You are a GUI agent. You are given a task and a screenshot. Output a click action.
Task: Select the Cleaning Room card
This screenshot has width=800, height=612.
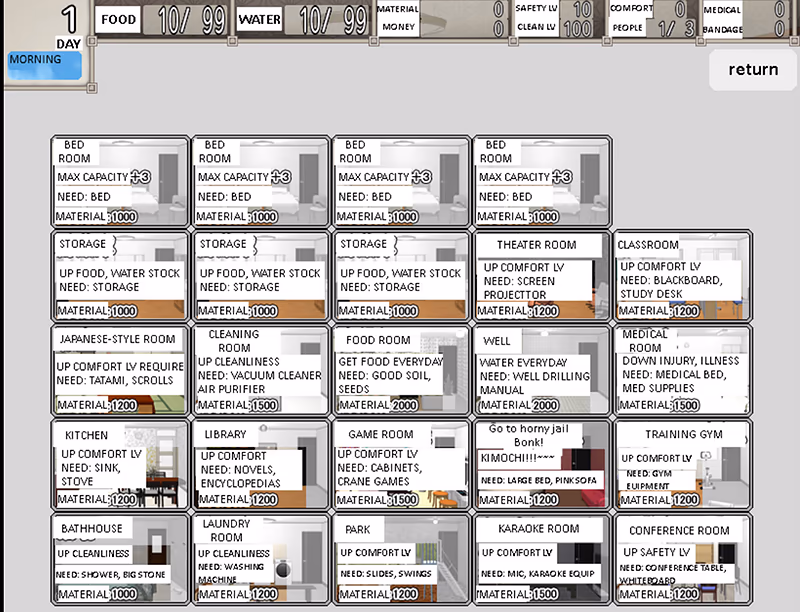(260, 371)
